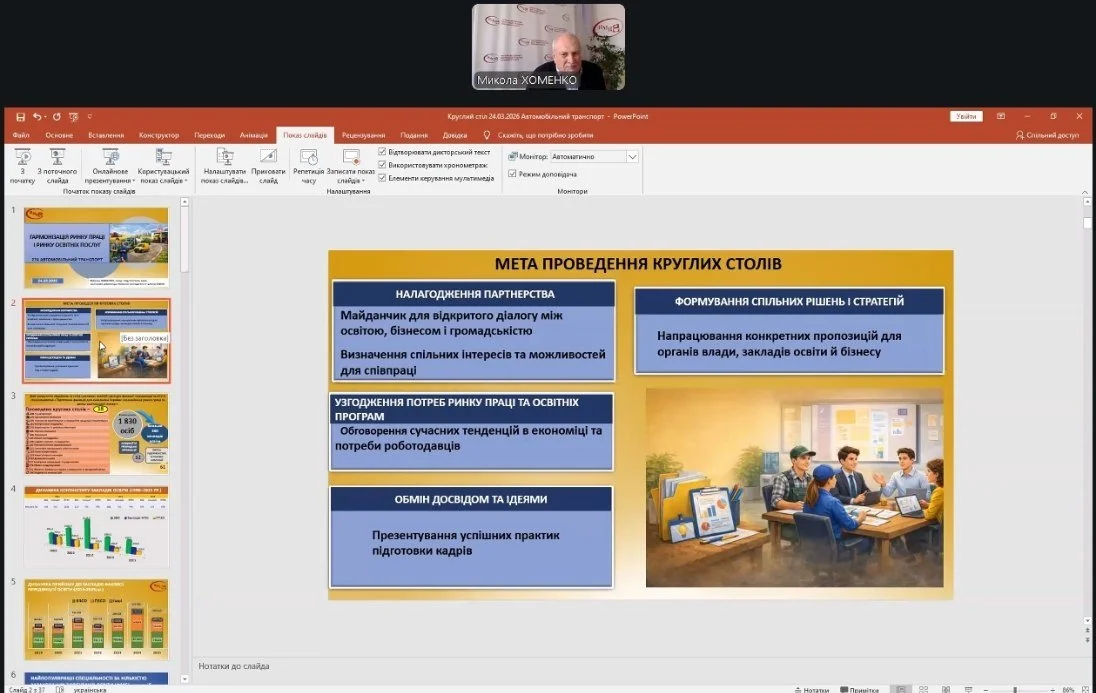Screen dimensions: 1096x693
Task: Toggle Notes pane with 'Нотатки' in status bar
Action: pos(812,690)
